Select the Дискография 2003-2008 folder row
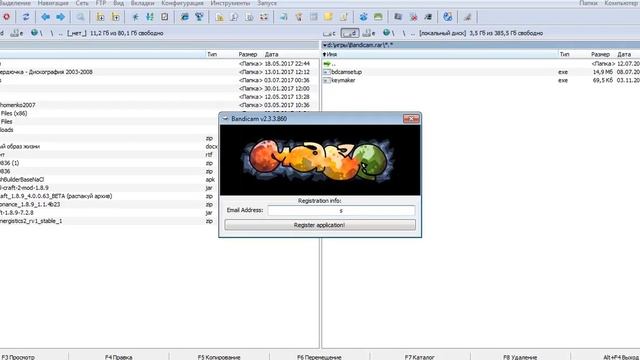 coord(159,72)
